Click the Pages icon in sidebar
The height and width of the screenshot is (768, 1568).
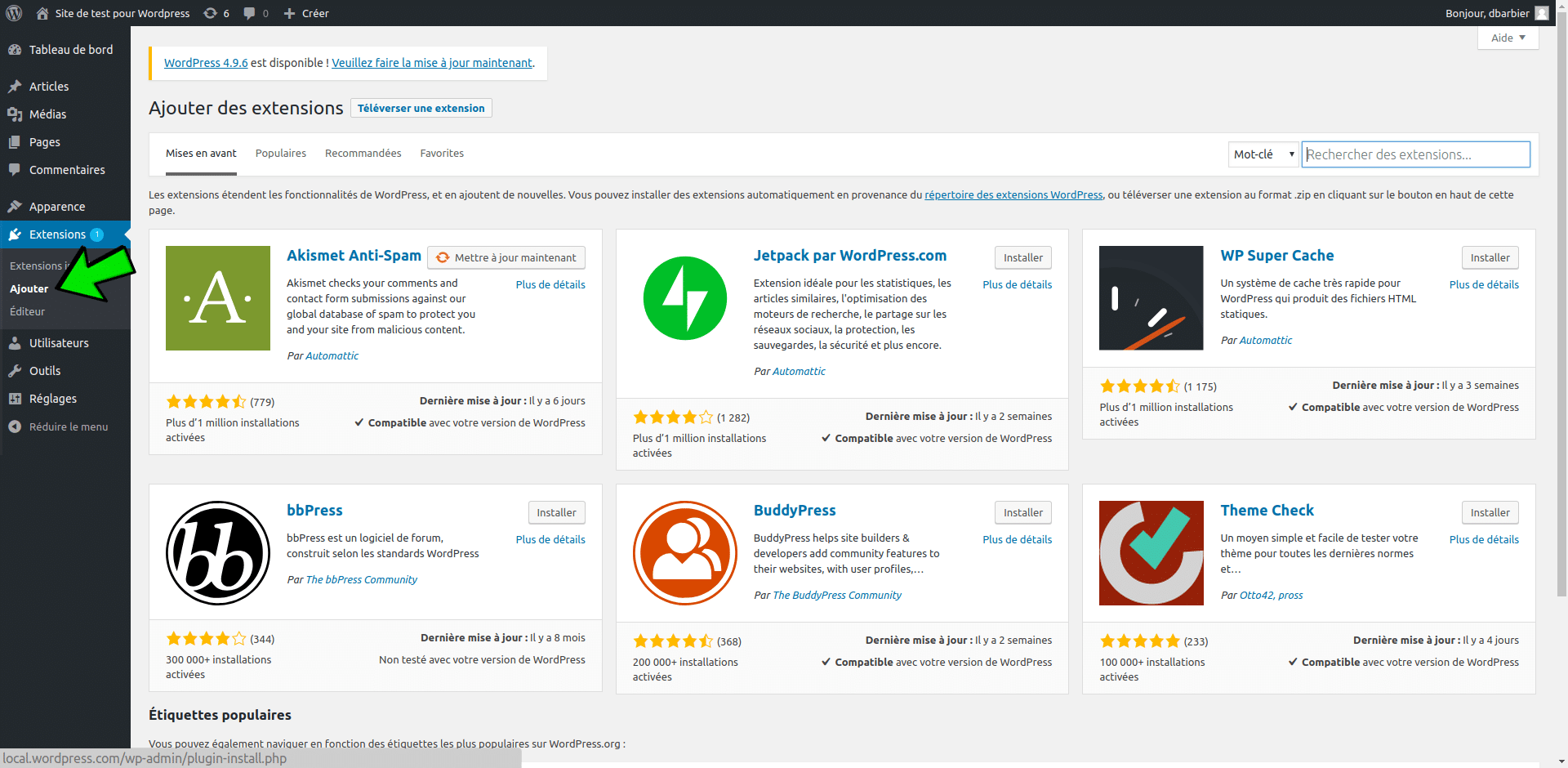15,142
